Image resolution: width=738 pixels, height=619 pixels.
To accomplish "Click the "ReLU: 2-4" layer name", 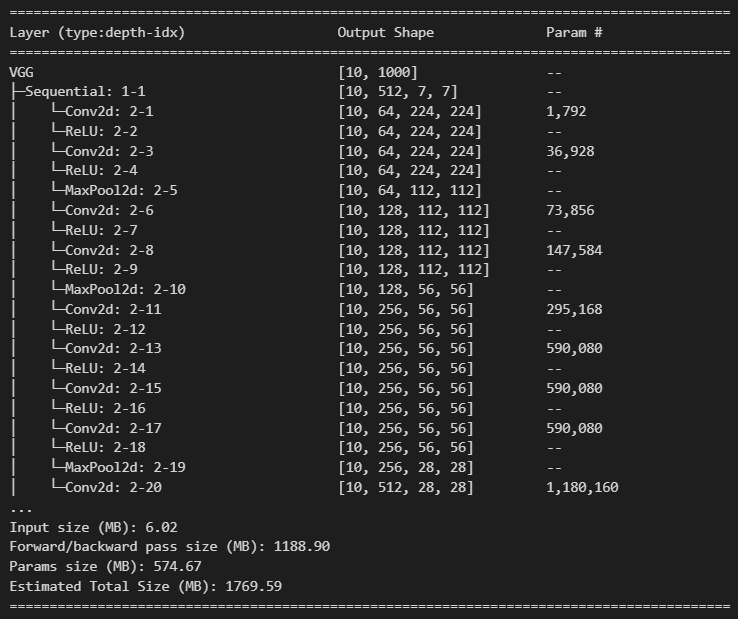I will 101,170.
